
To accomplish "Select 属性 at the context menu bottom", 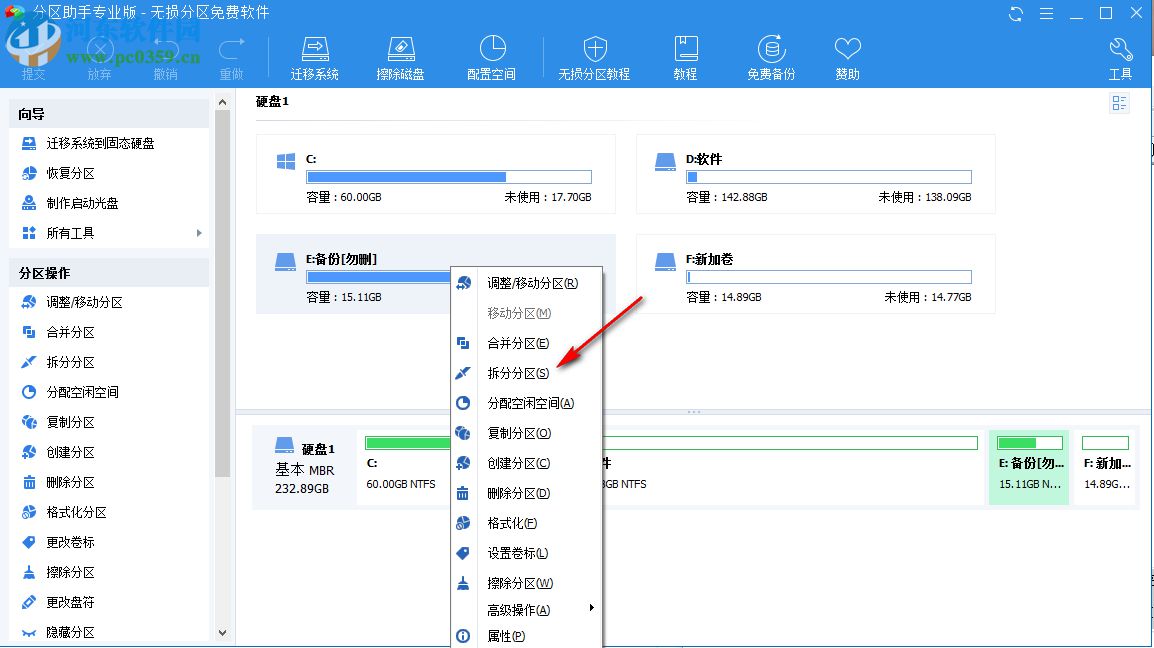I will click(506, 636).
